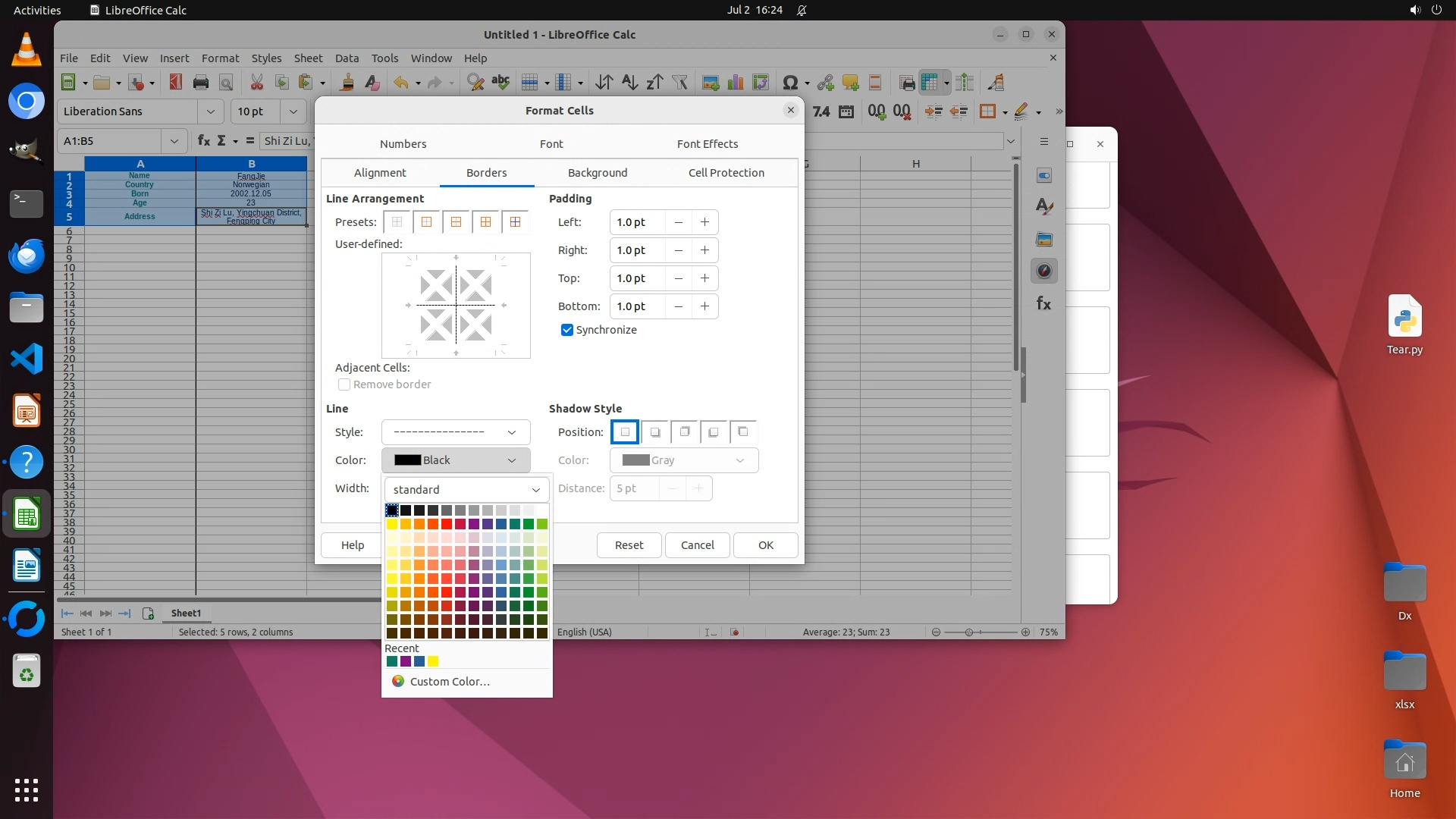Choose the no-borders preset icon
The width and height of the screenshot is (1456, 819).
(x=397, y=222)
